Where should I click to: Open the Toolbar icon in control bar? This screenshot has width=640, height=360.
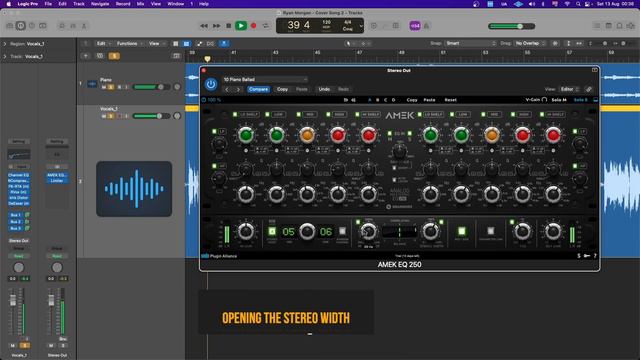click(x=42, y=26)
